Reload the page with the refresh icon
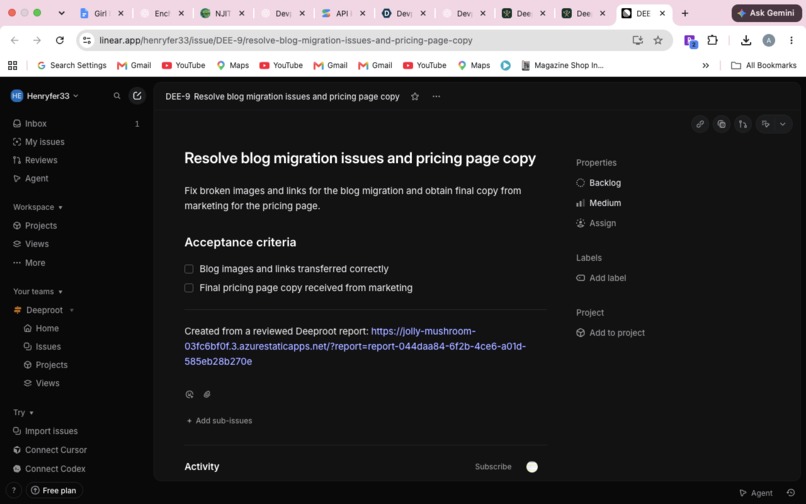Image resolution: width=806 pixels, height=504 pixels. click(60, 40)
